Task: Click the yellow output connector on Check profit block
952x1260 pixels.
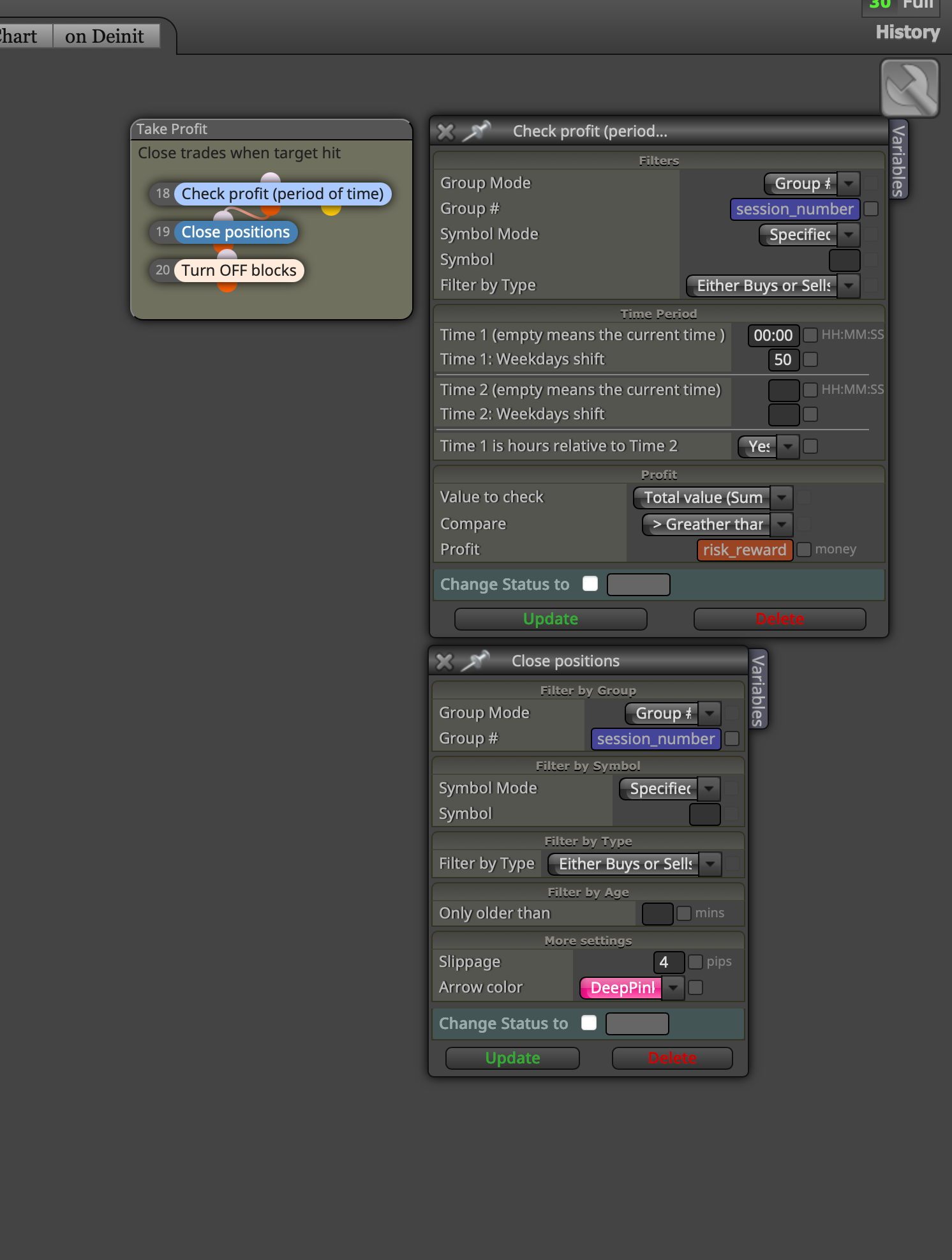Action: point(331,210)
